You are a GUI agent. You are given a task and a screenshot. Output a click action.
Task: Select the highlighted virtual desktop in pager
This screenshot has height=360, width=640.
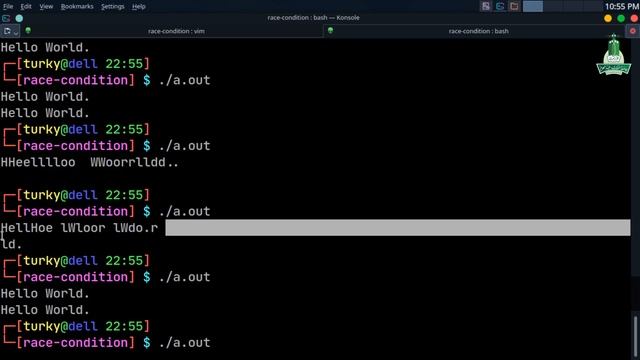pyautogui.click(x=533, y=6)
